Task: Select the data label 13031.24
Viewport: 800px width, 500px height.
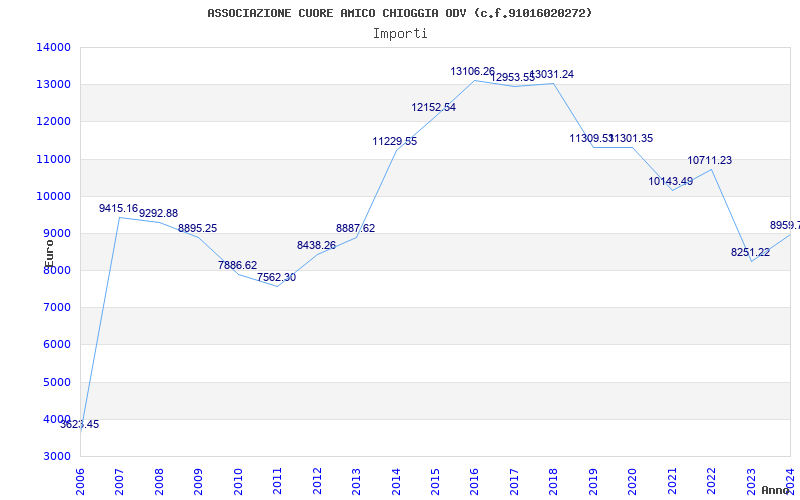Action: (552, 74)
